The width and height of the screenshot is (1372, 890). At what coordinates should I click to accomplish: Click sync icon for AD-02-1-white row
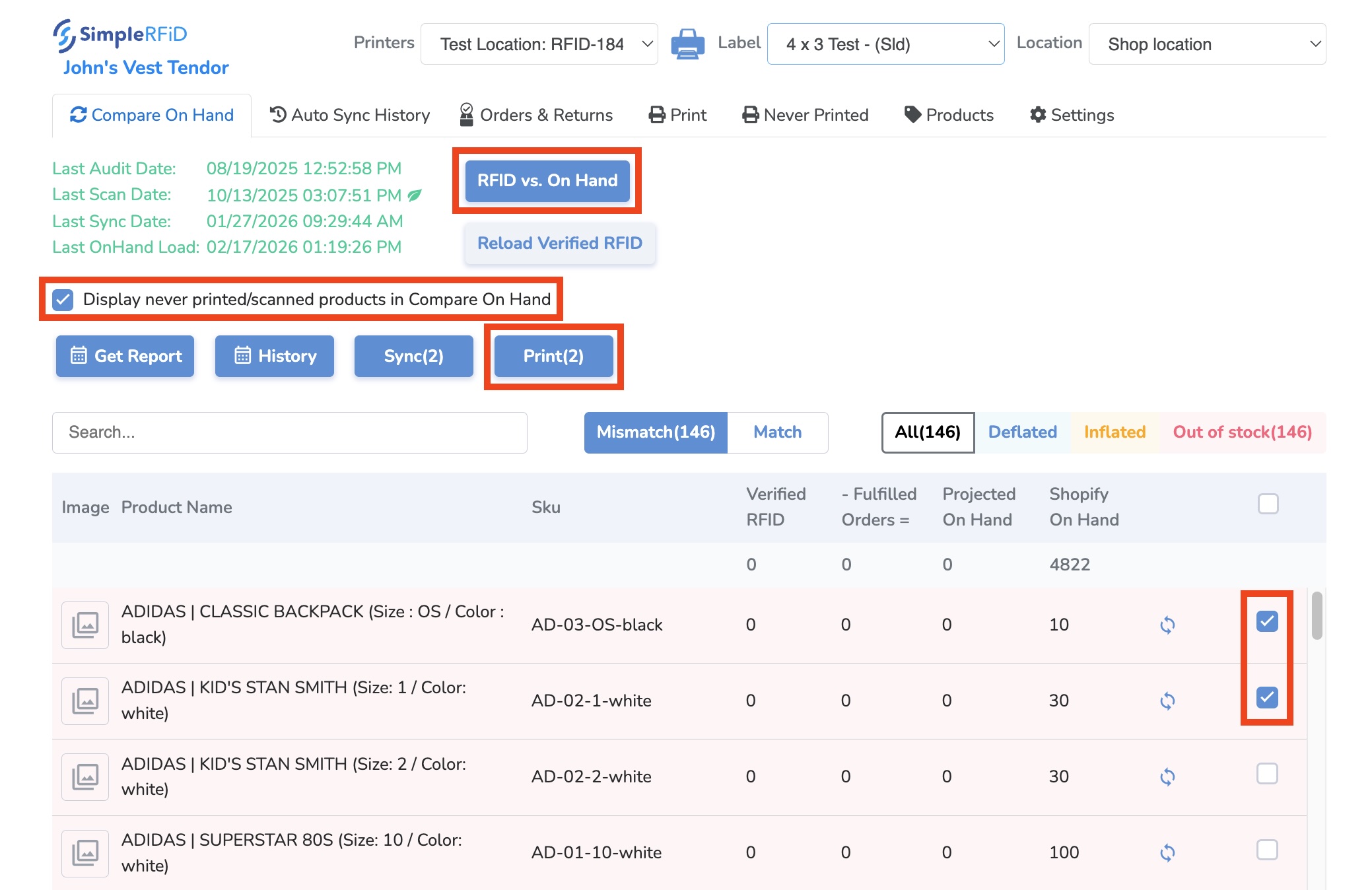[1167, 701]
